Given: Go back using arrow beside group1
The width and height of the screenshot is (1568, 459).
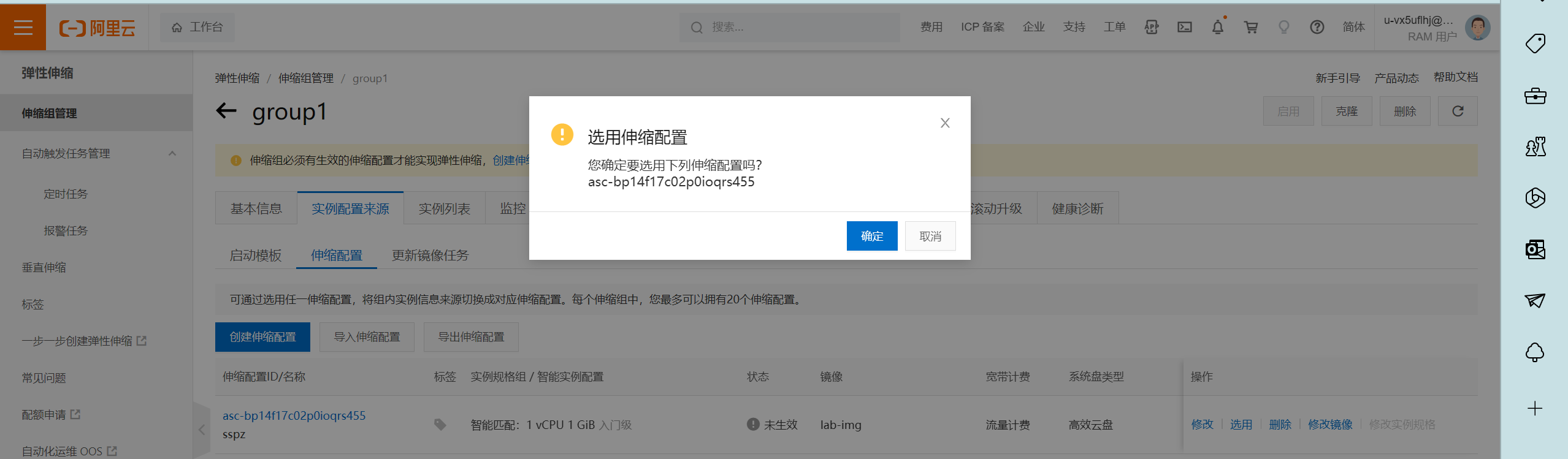Looking at the screenshot, I should coord(226,111).
